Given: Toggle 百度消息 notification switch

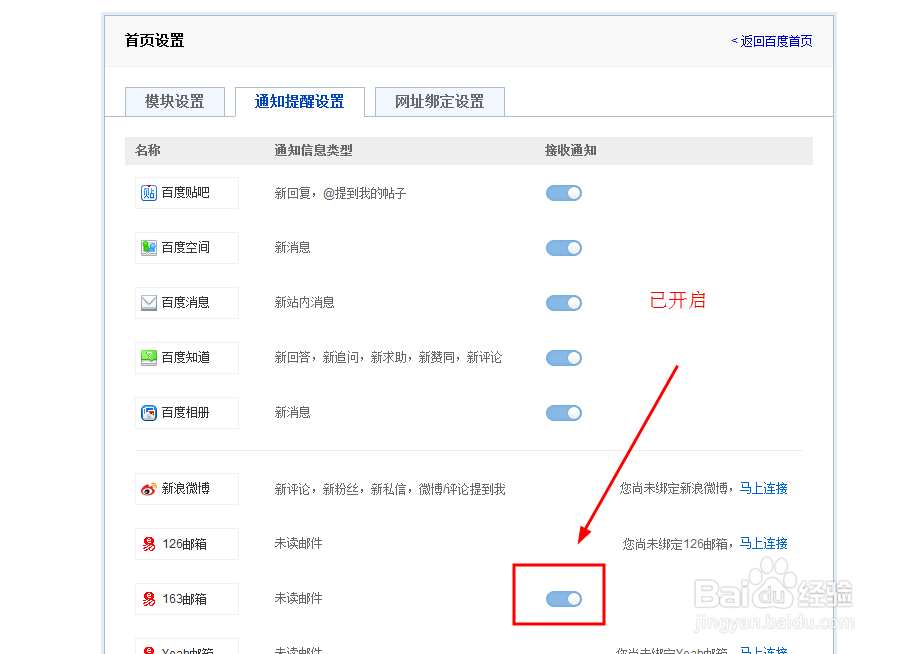Looking at the screenshot, I should (564, 302).
